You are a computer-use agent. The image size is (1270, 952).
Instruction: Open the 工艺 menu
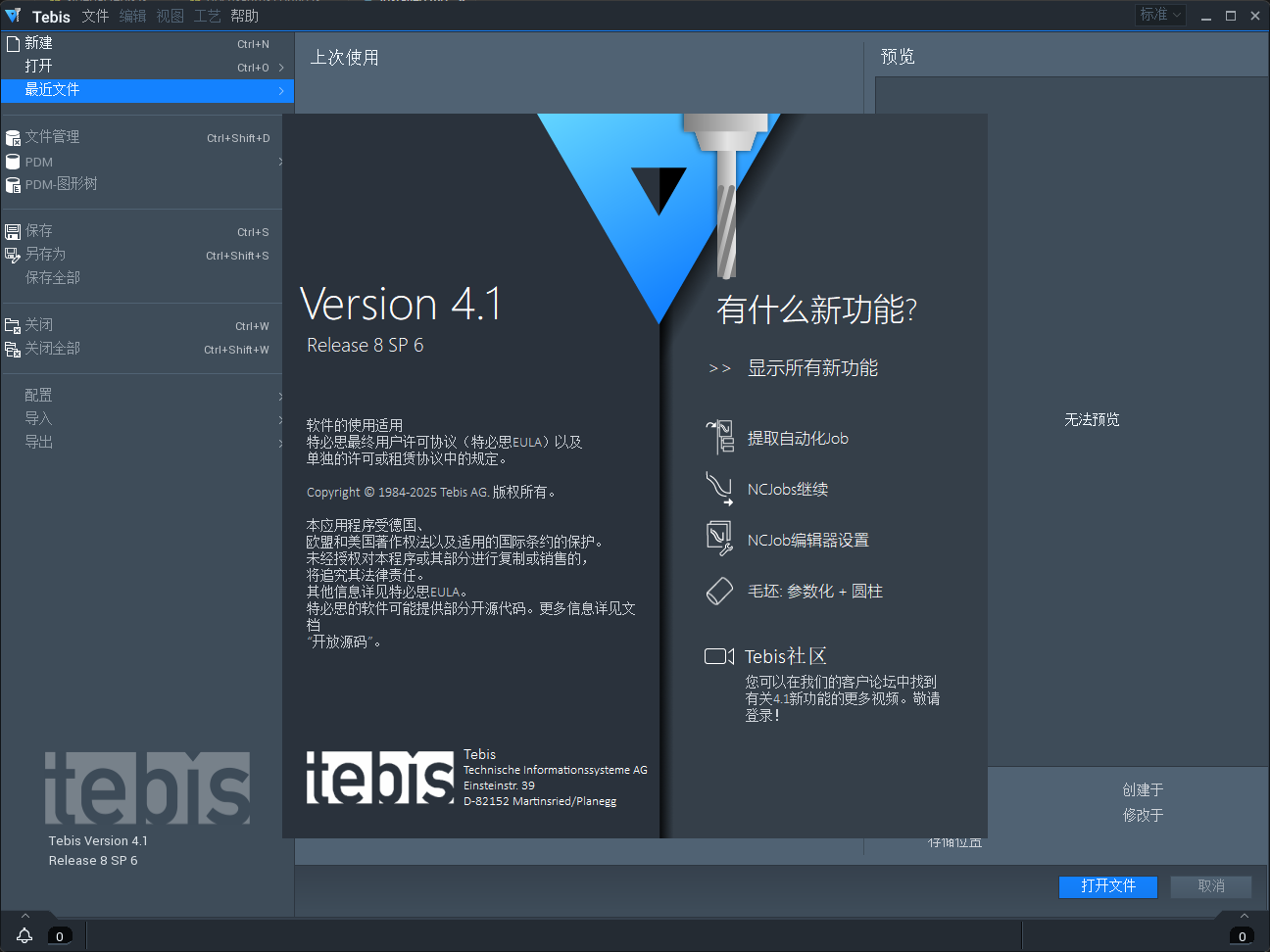coord(207,16)
